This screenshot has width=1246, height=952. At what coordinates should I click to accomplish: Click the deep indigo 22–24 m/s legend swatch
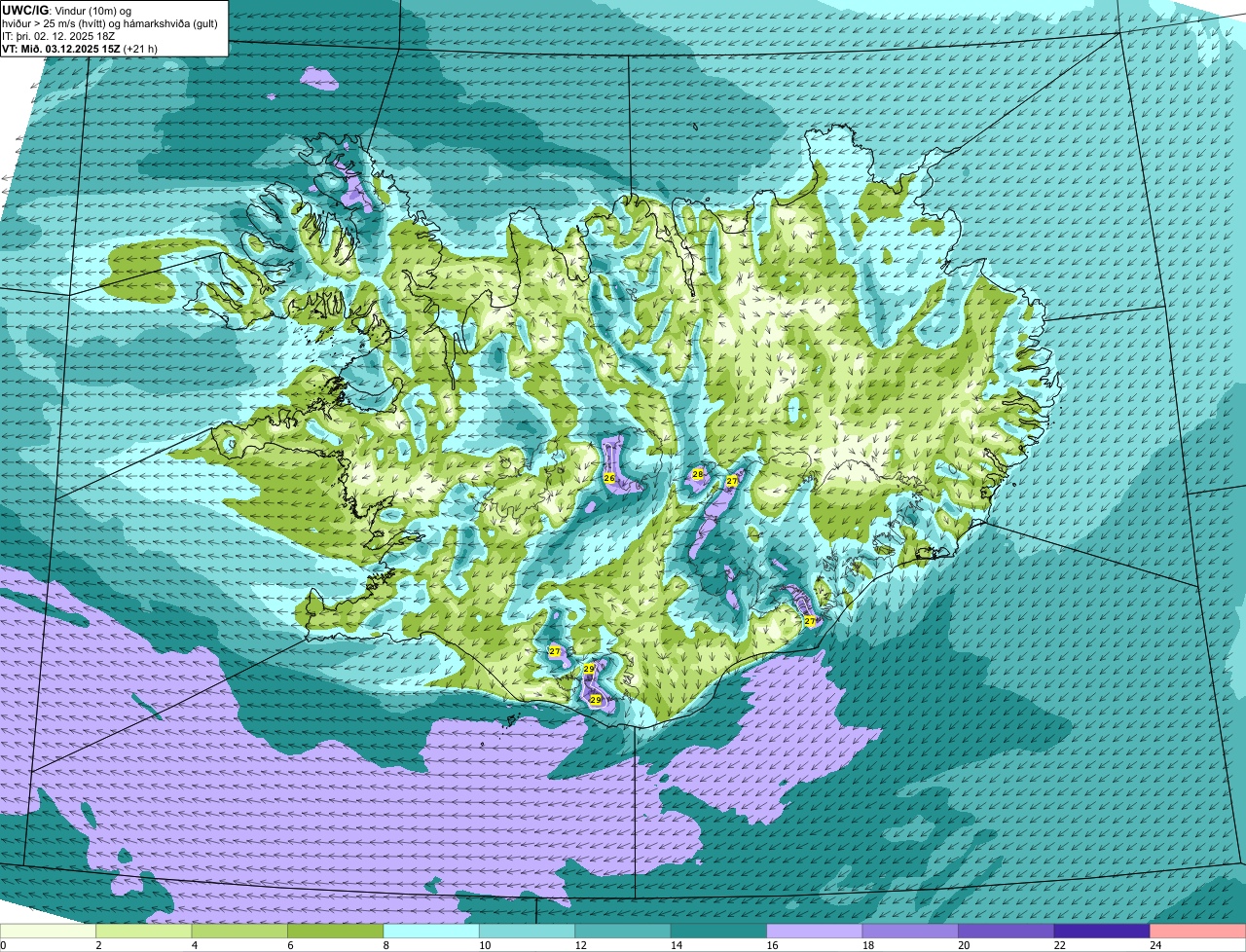1102,932
